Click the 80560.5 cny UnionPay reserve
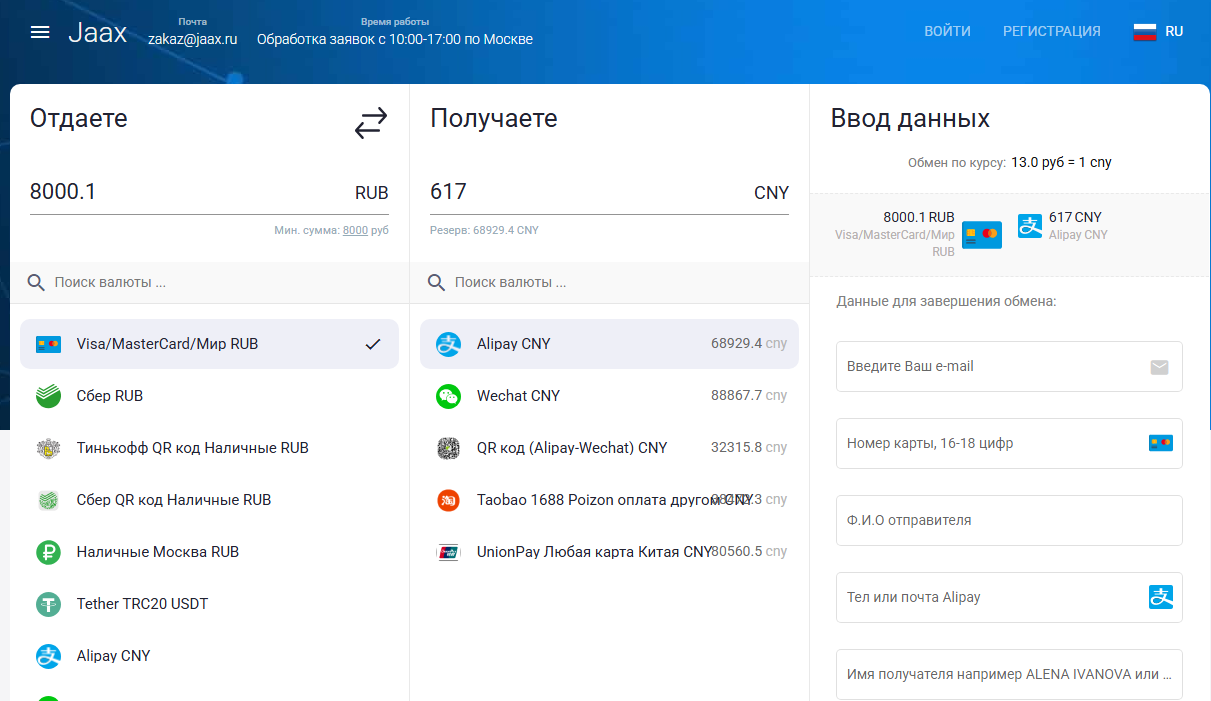The height and width of the screenshot is (701, 1211). point(749,552)
